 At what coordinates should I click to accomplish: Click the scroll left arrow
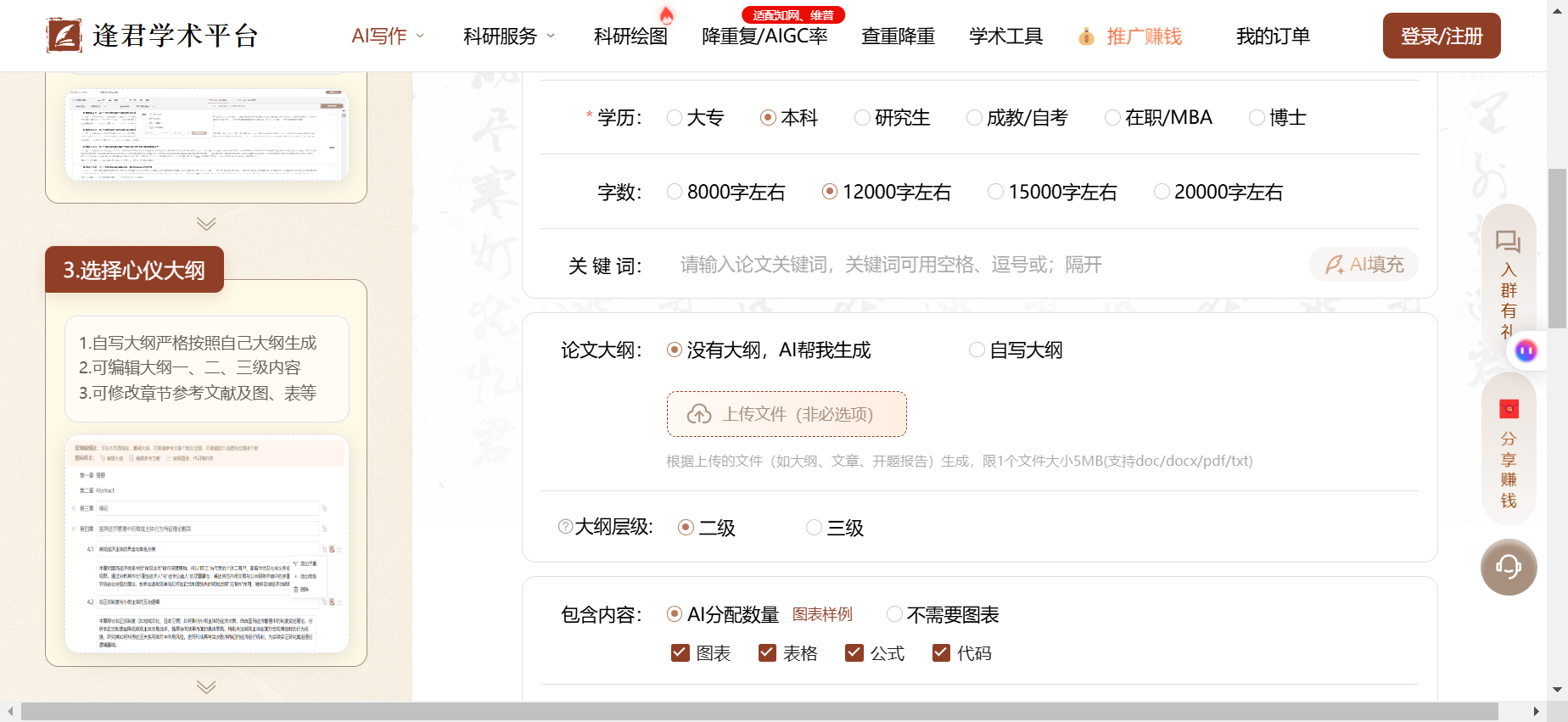(x=9, y=711)
